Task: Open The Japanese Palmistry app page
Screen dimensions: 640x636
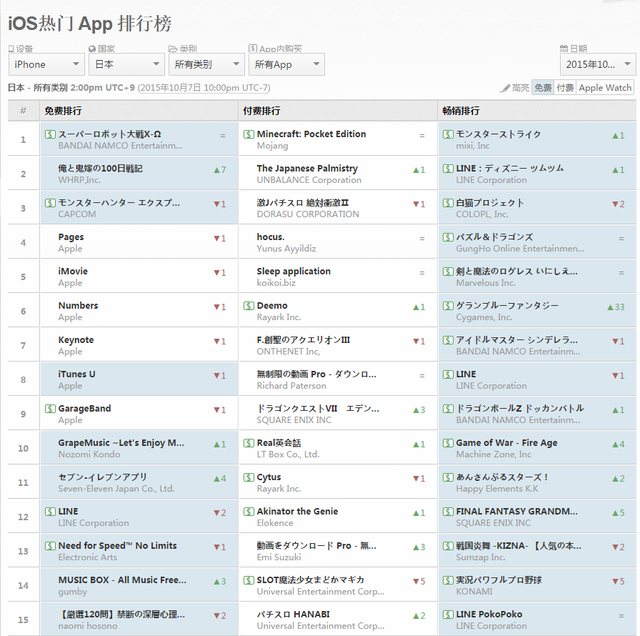Action: 307,168
